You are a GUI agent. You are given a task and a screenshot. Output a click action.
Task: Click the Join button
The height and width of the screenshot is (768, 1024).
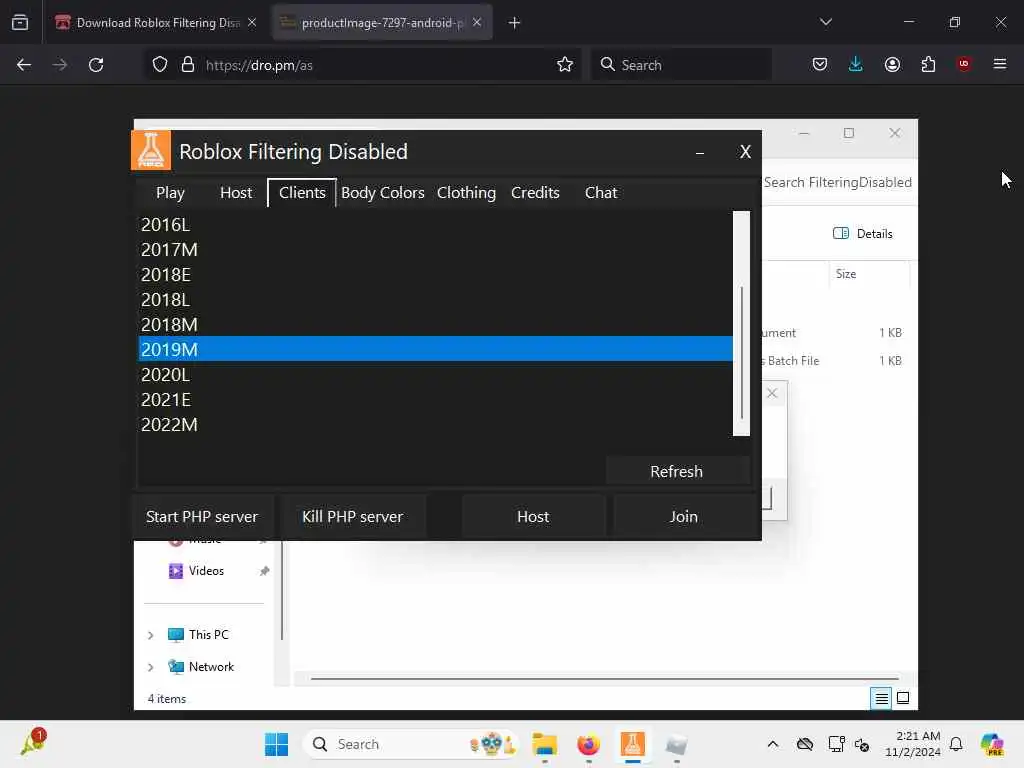[684, 517]
